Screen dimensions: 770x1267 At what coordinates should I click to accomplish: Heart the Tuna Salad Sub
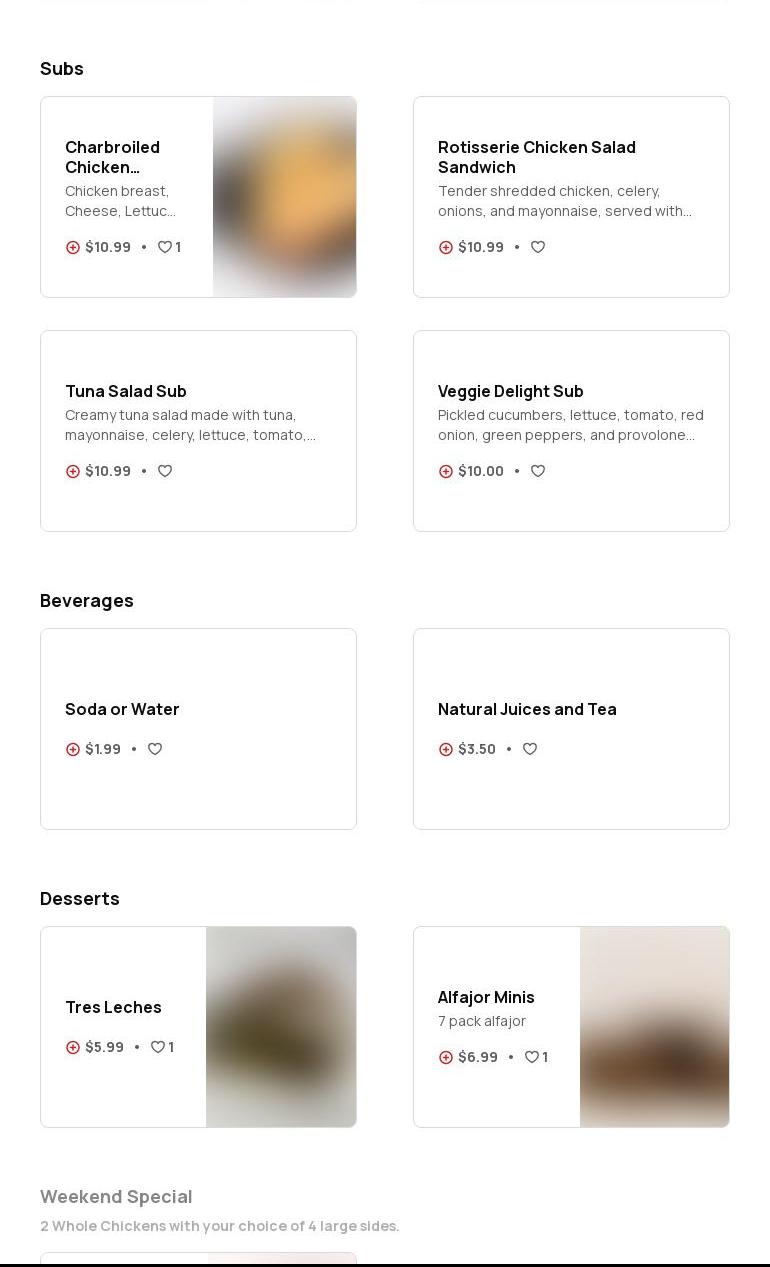point(165,471)
